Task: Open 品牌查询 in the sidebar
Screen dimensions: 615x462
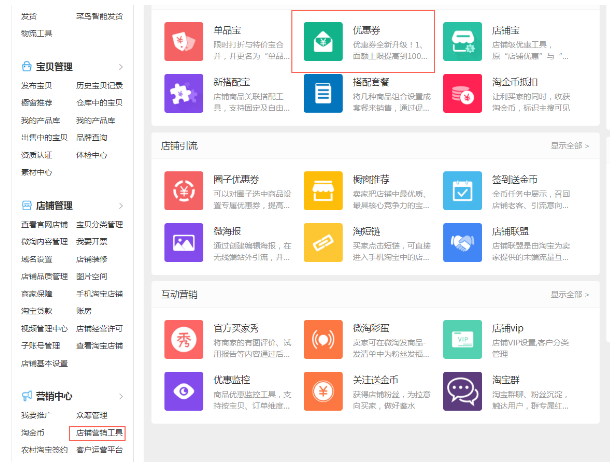Action: (92, 138)
